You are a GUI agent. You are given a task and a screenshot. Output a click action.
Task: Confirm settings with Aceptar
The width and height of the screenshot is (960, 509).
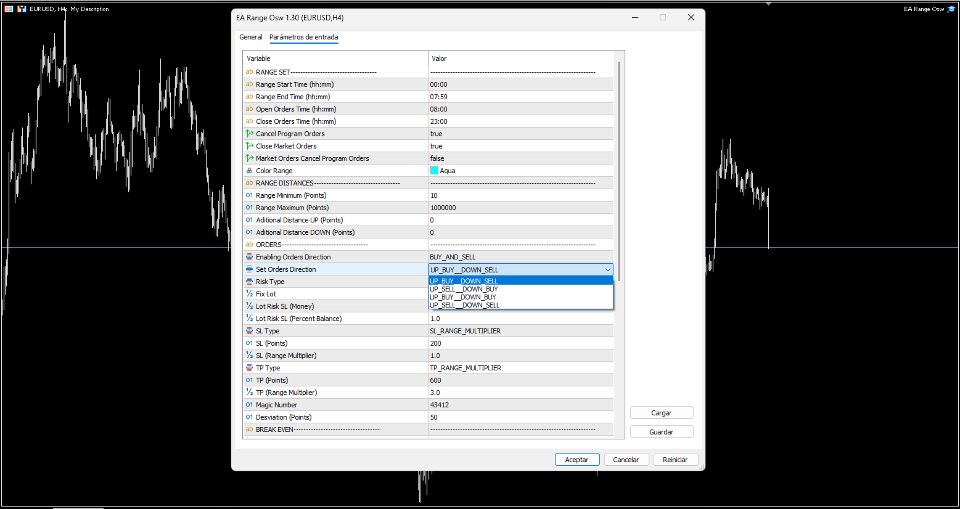(x=577, y=459)
